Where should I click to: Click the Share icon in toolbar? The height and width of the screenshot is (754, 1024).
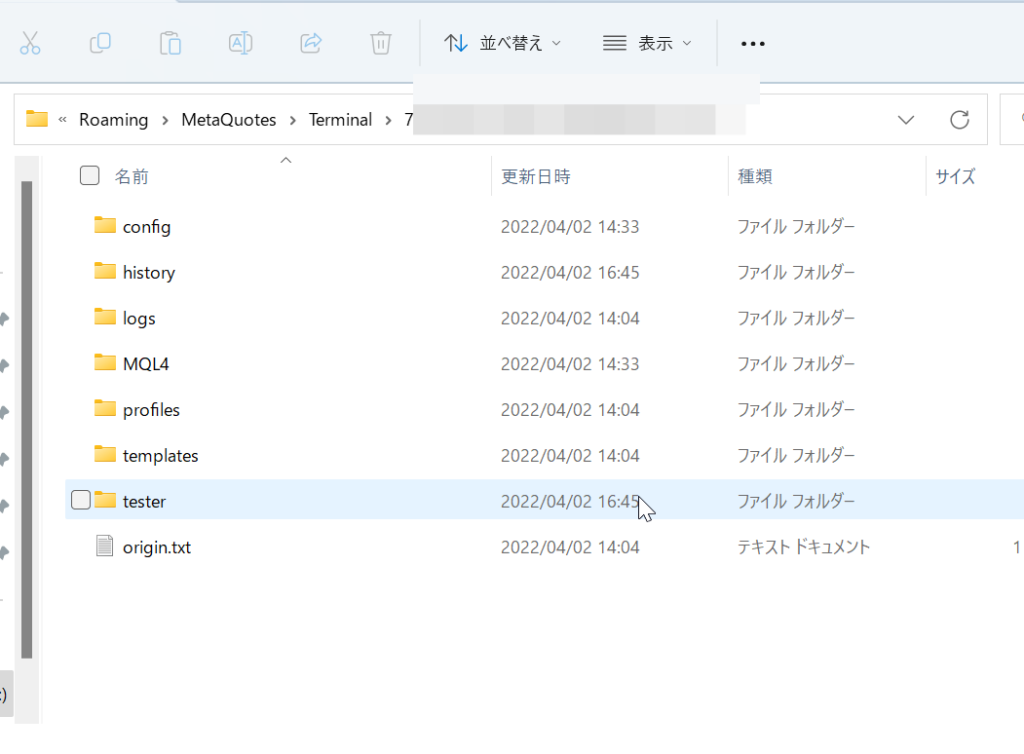click(311, 43)
